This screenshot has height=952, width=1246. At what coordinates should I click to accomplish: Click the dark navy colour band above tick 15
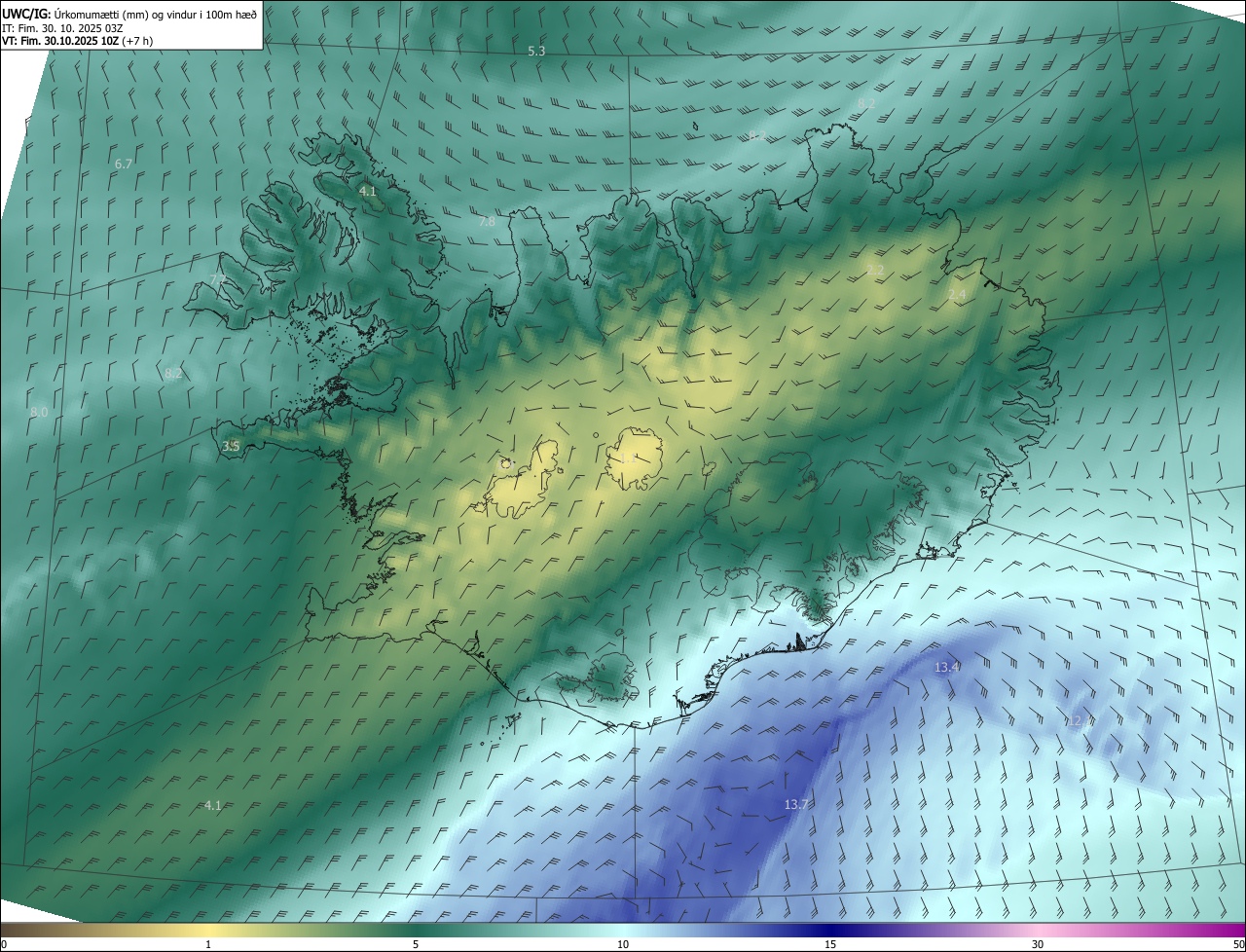830,930
